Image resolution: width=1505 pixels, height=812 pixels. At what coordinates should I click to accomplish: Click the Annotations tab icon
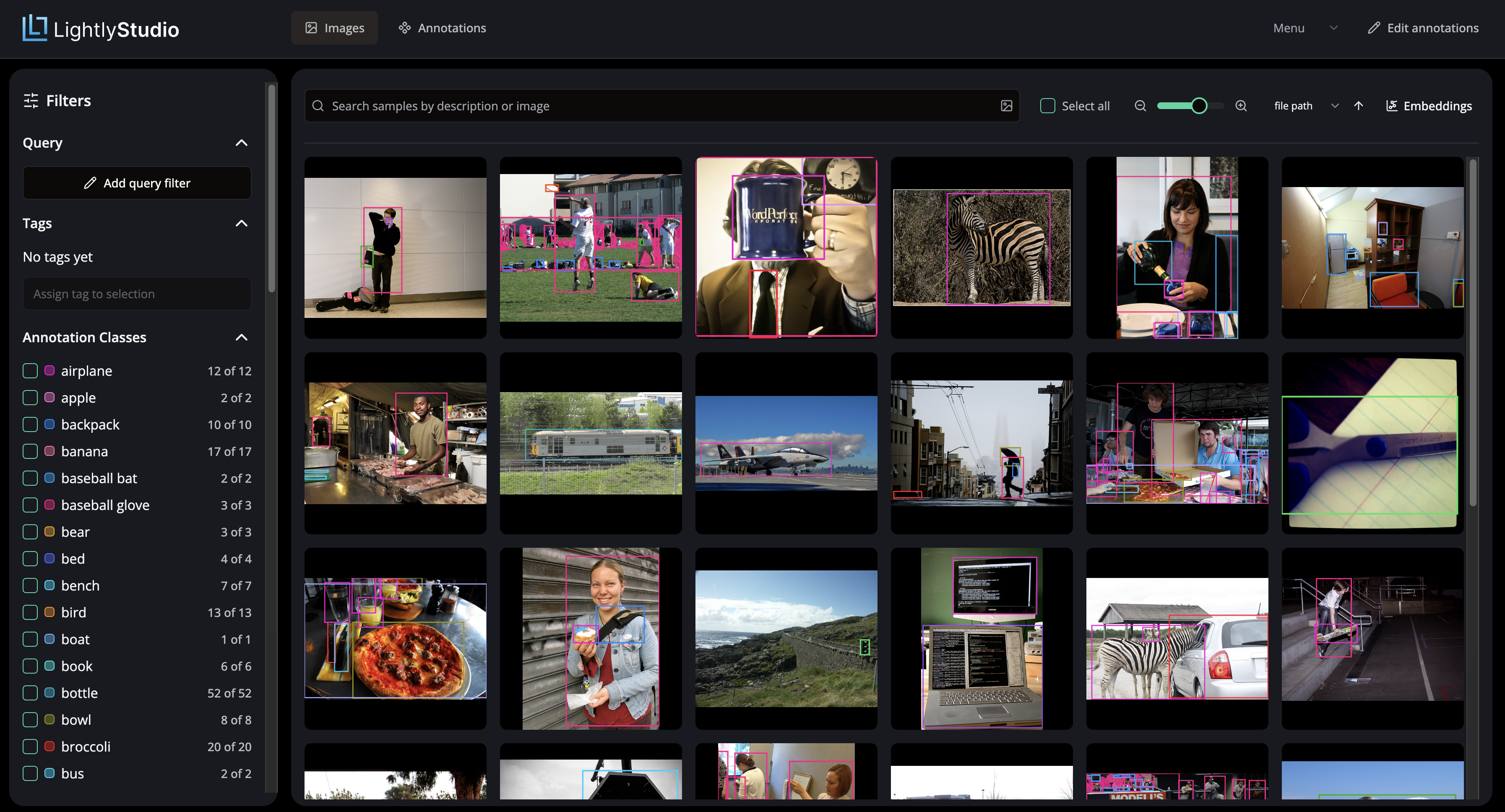pyautogui.click(x=404, y=28)
